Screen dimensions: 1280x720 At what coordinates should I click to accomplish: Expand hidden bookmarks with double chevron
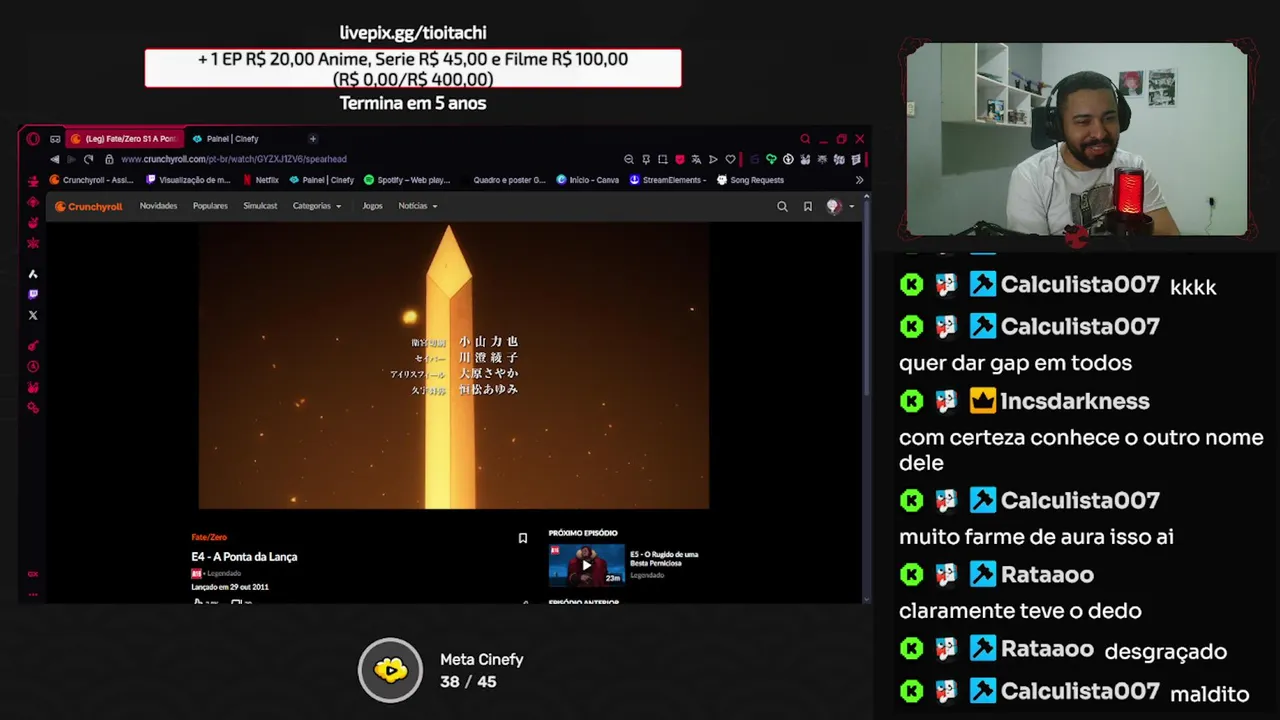[859, 180]
